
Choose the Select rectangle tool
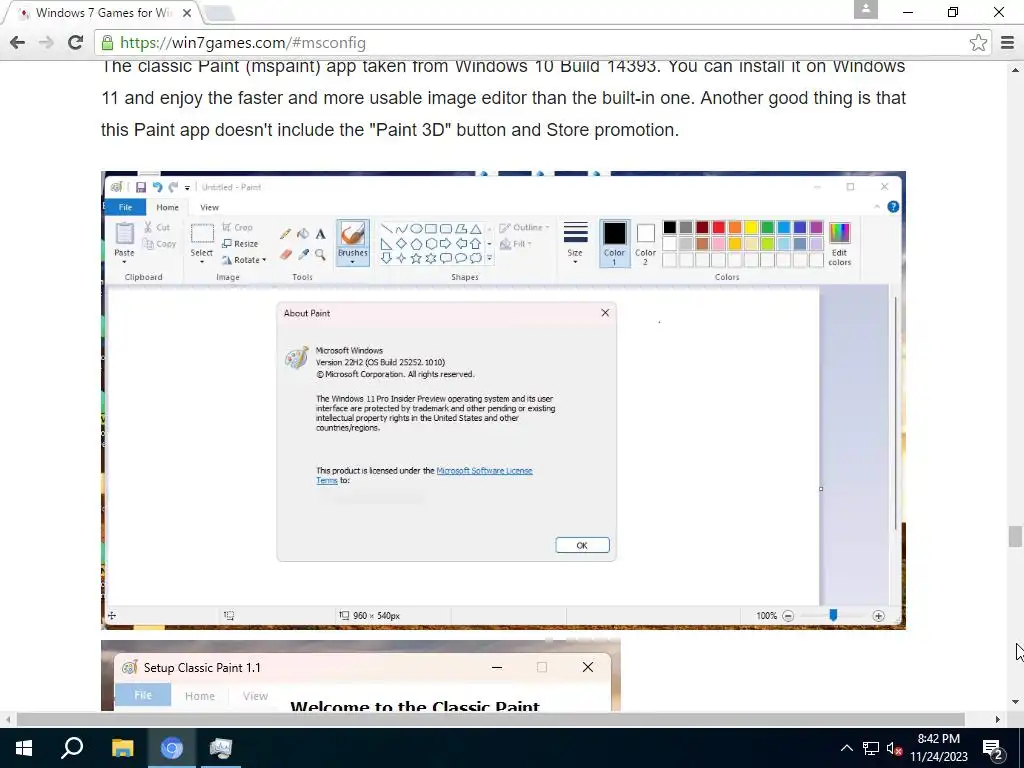[202, 233]
